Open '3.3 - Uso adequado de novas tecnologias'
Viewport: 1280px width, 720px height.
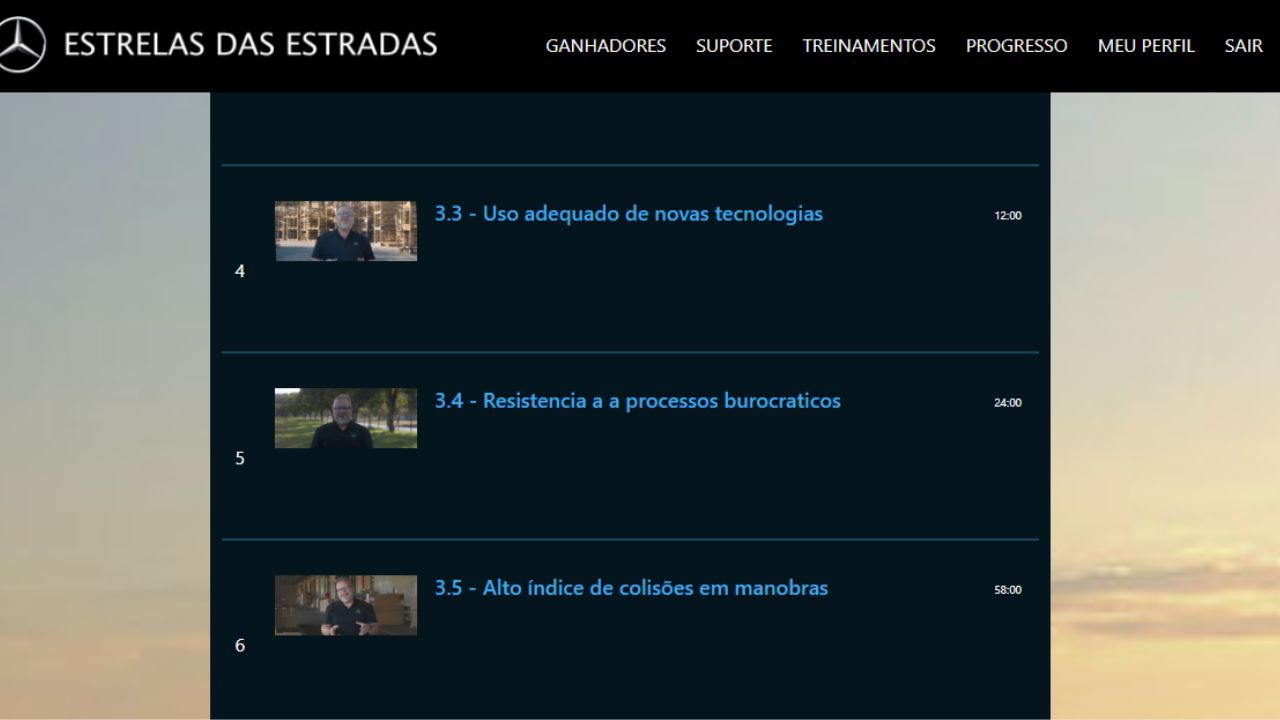point(628,214)
